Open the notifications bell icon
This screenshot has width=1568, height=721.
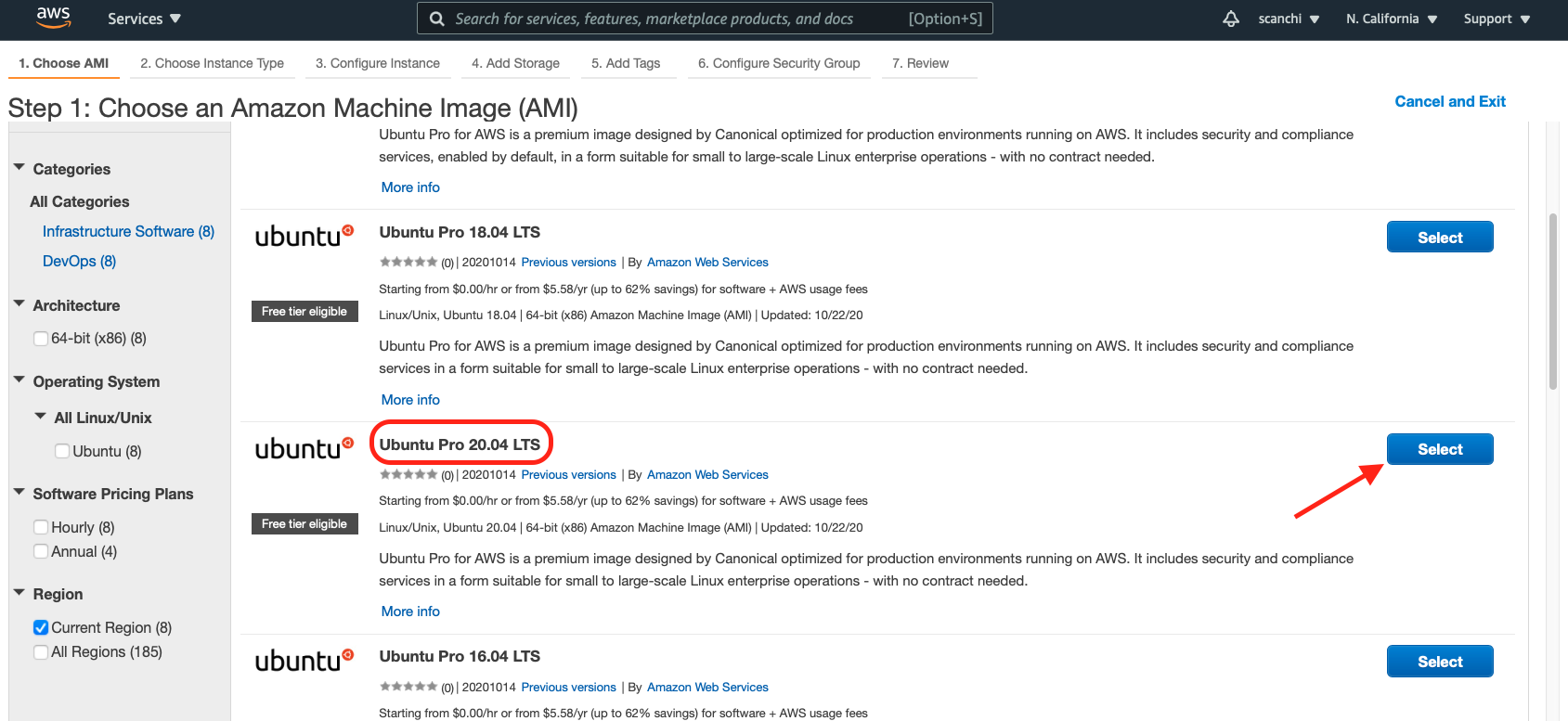coord(1231,19)
